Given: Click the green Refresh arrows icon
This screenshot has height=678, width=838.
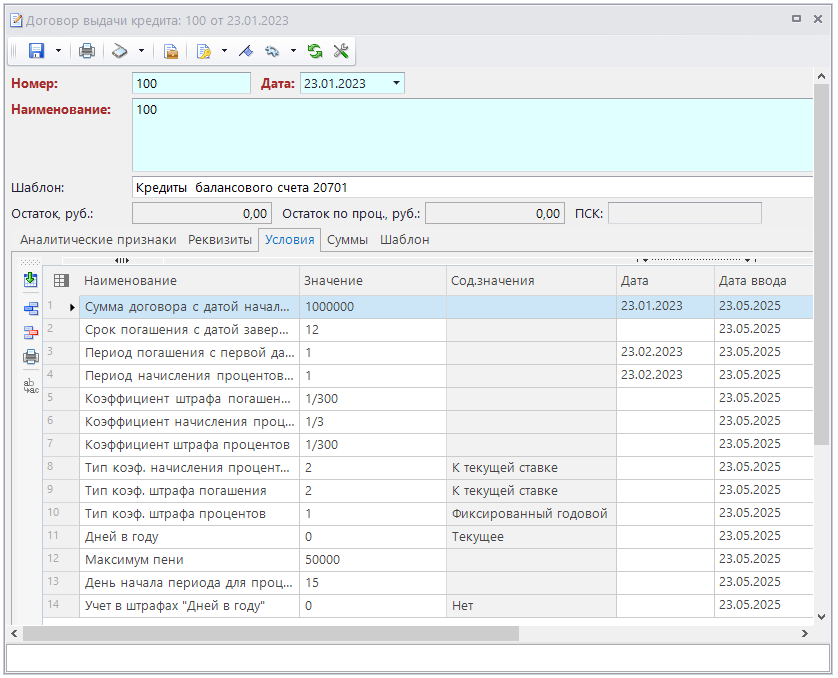Looking at the screenshot, I should click(315, 51).
